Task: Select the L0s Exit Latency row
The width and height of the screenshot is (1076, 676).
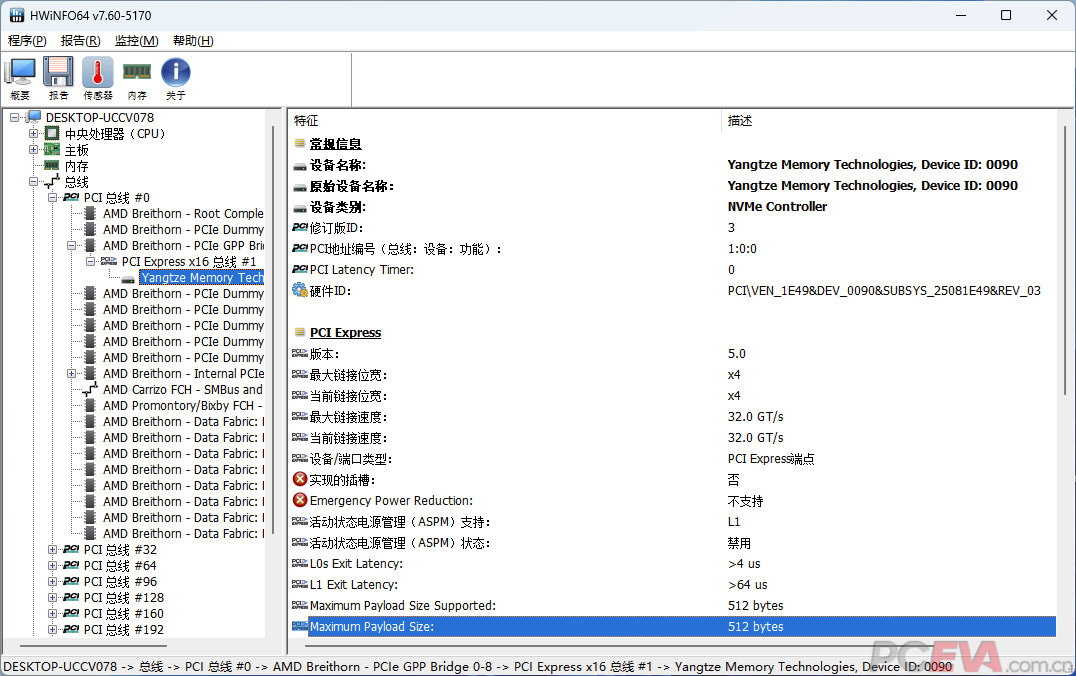Action: 673,563
